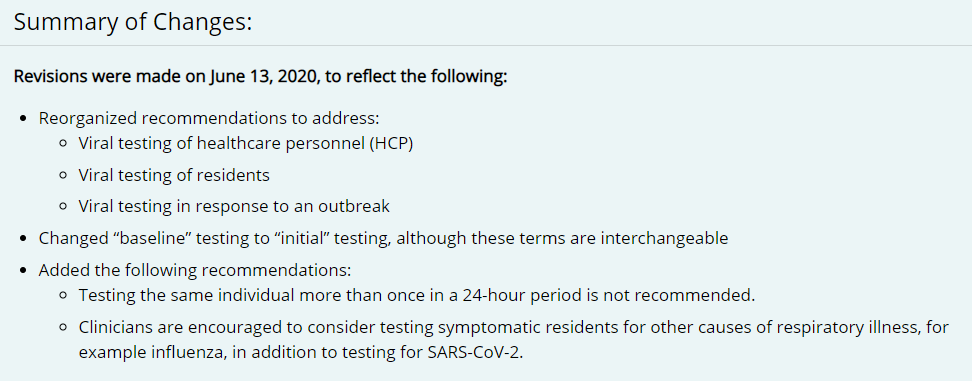Screen dimensions: 972x381
Task: Click the "Viral testing of residents" sub-item
Action: tap(174, 175)
